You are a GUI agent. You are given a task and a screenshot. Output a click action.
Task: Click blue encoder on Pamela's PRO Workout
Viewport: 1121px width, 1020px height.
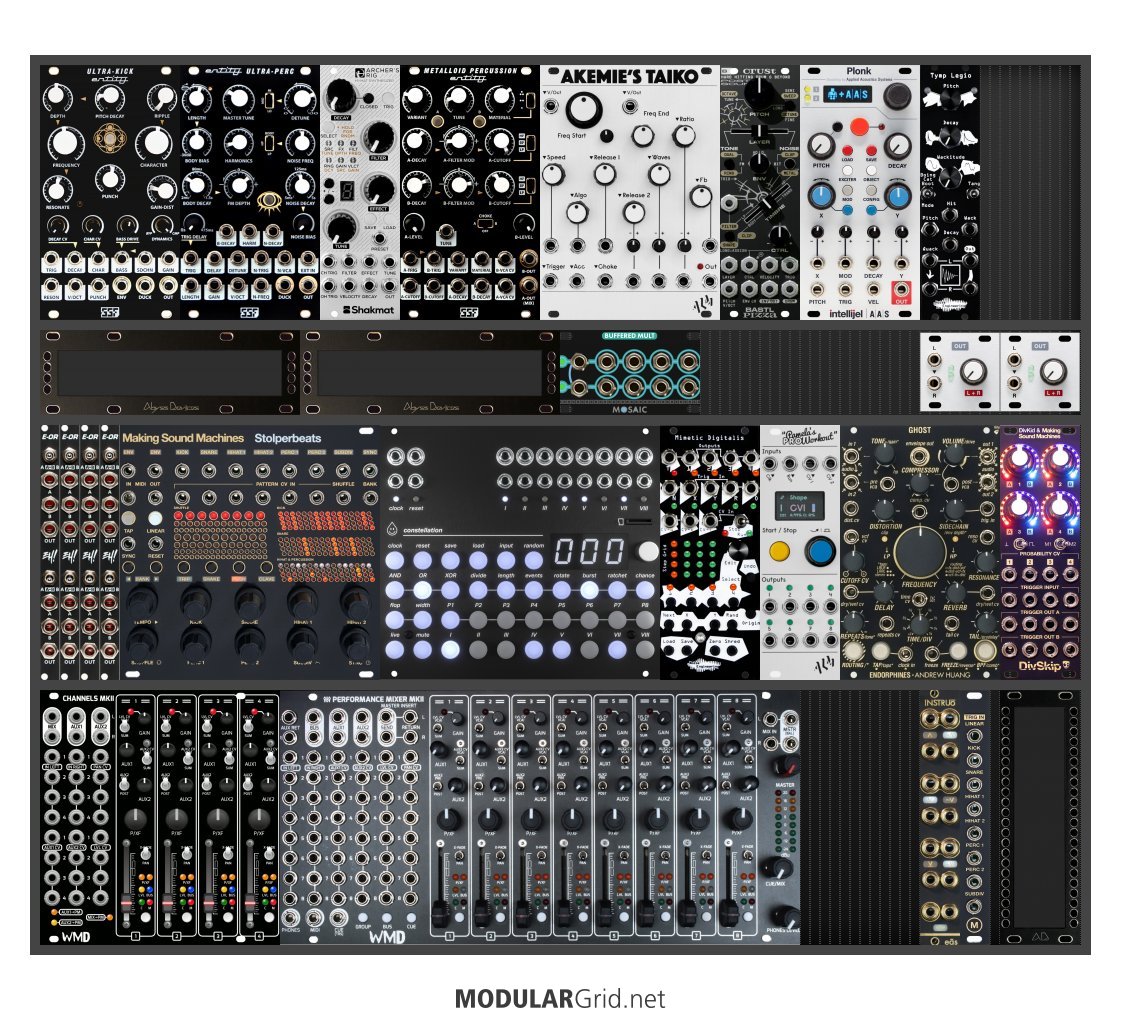(819, 552)
